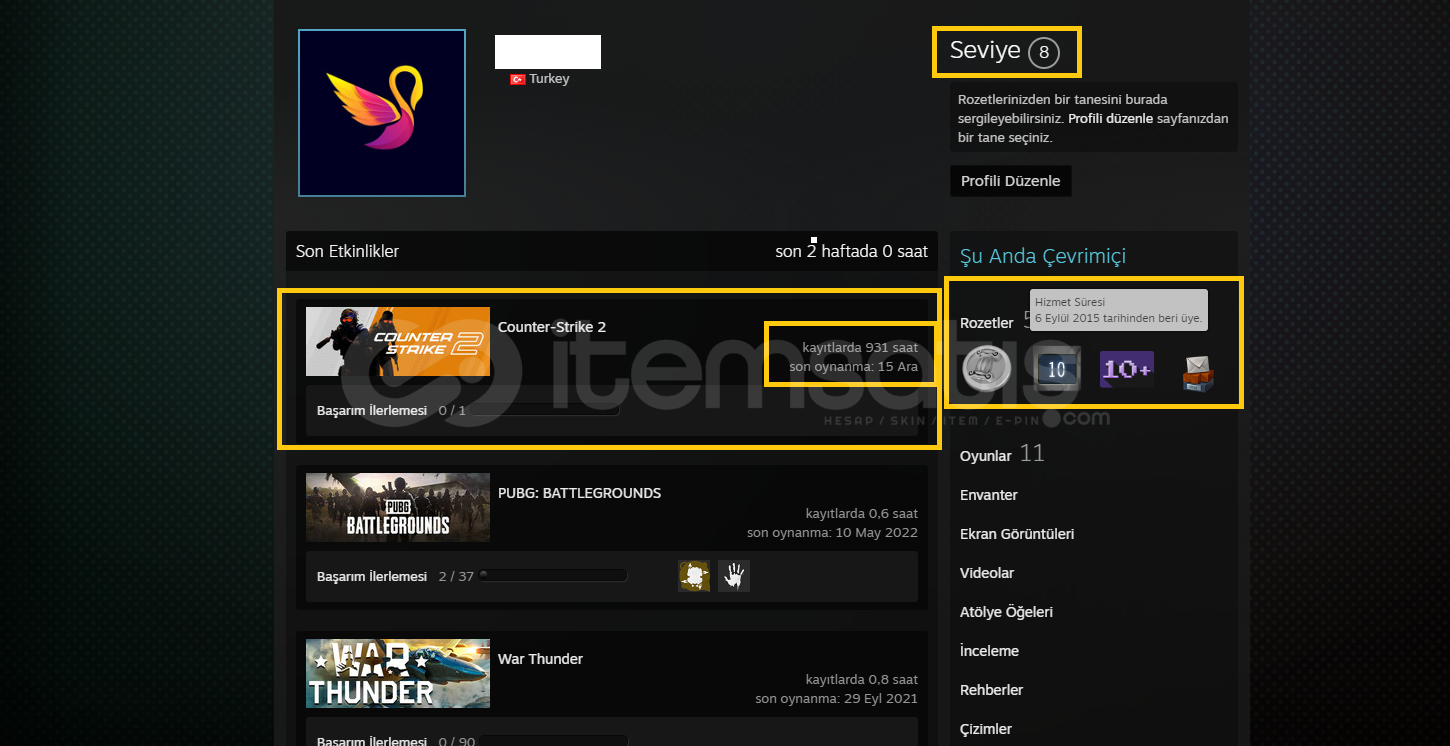Open the Rozetler badges link

tap(987, 323)
